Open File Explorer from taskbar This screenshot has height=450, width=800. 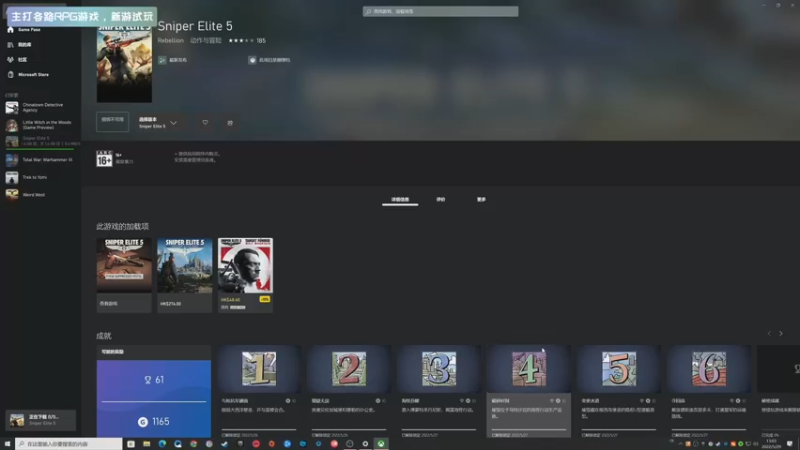coord(146,444)
